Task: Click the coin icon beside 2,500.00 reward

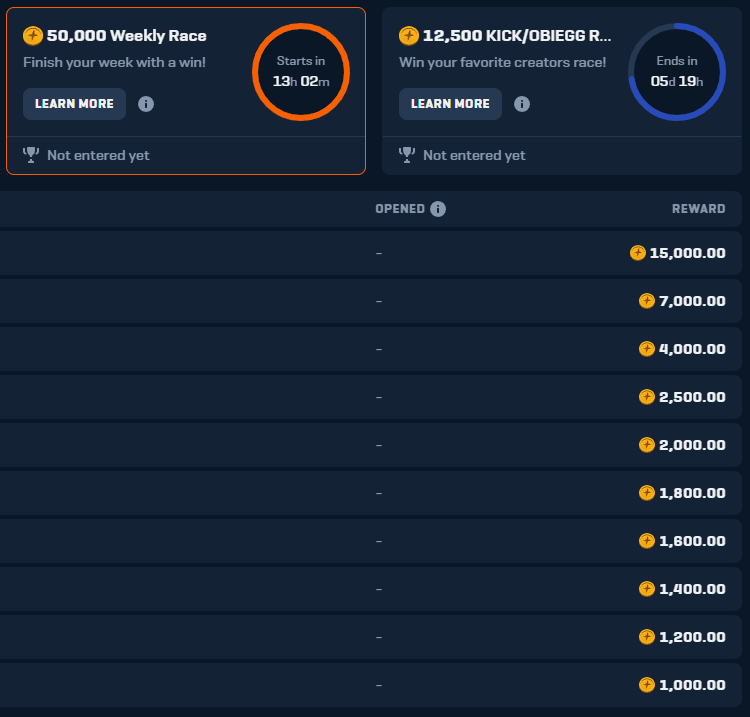Action: (x=647, y=397)
